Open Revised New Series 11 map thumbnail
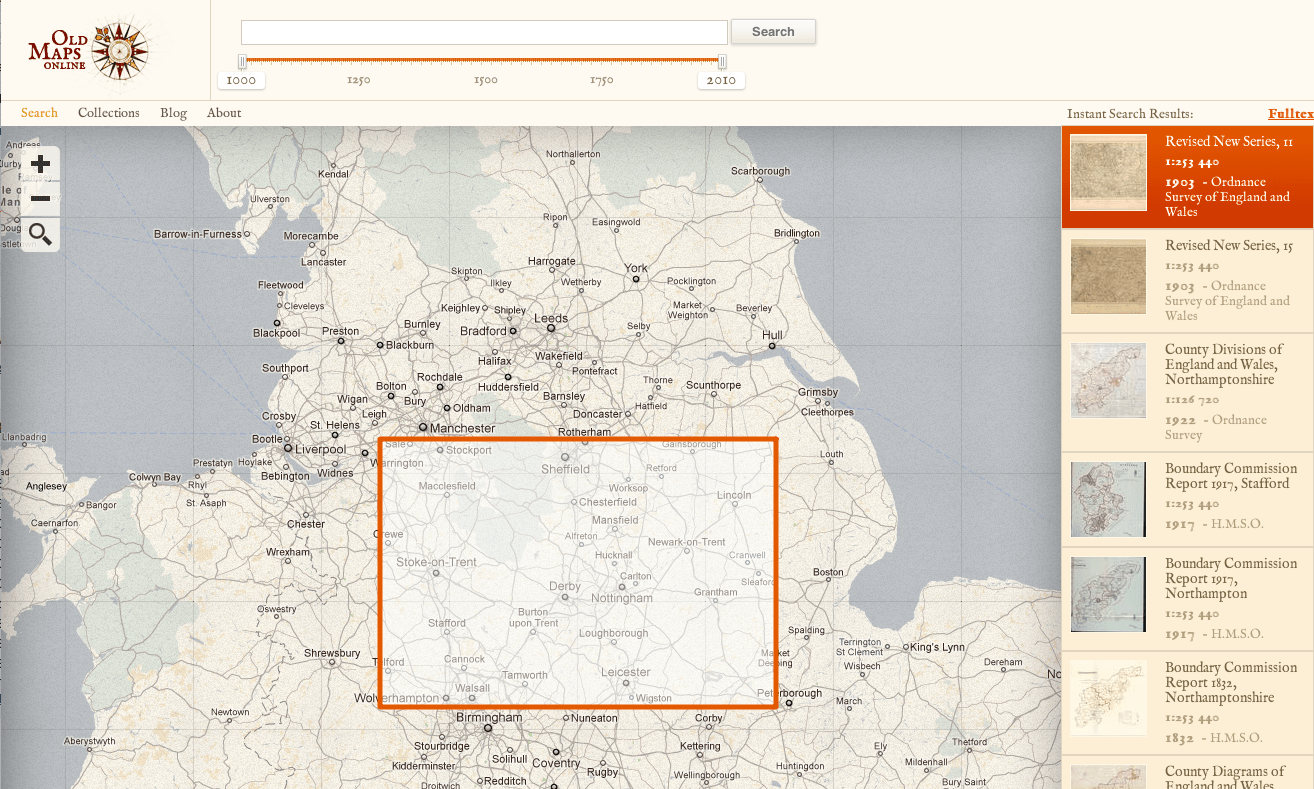 1108,172
